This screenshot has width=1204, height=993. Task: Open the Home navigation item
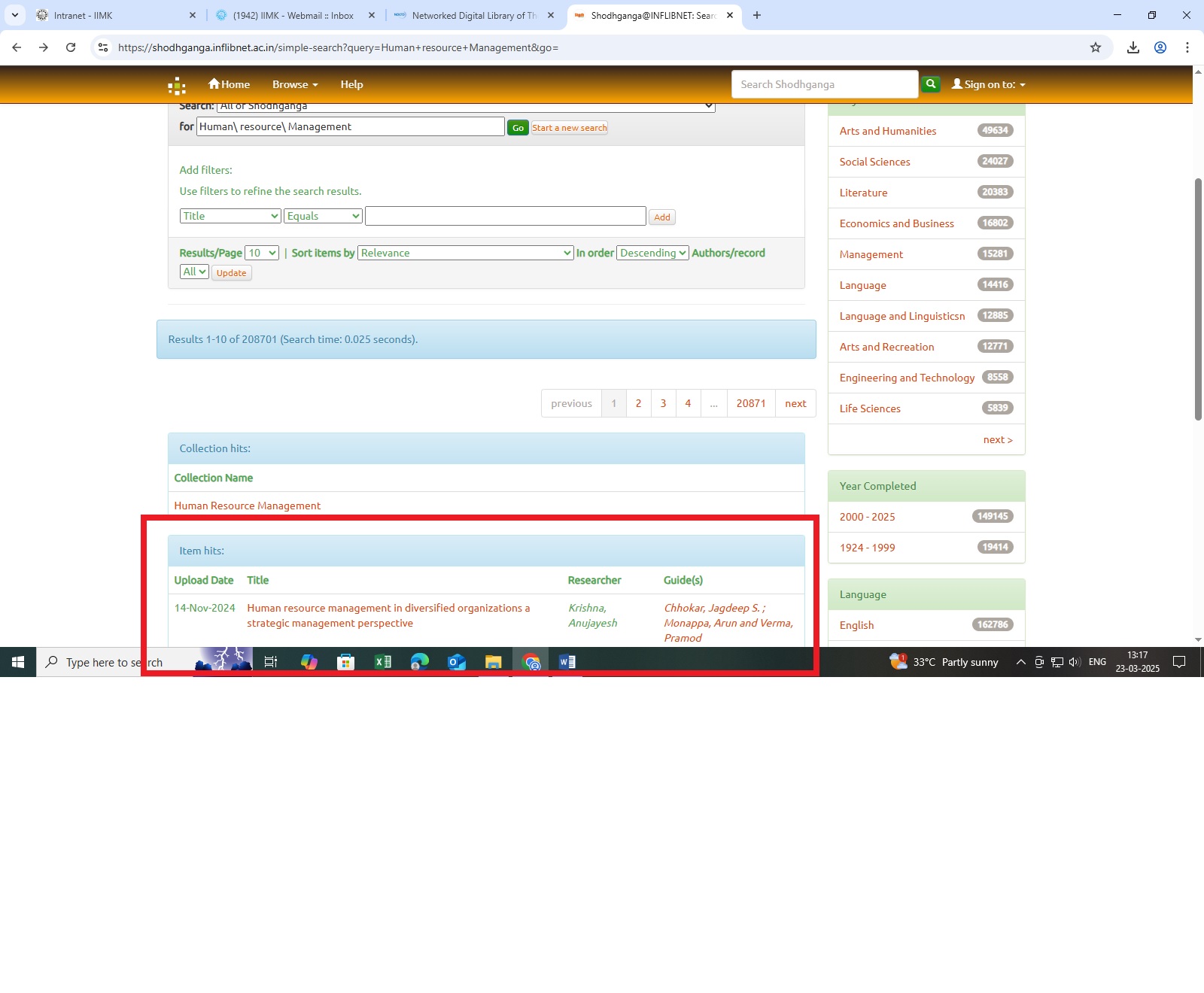pyautogui.click(x=229, y=84)
